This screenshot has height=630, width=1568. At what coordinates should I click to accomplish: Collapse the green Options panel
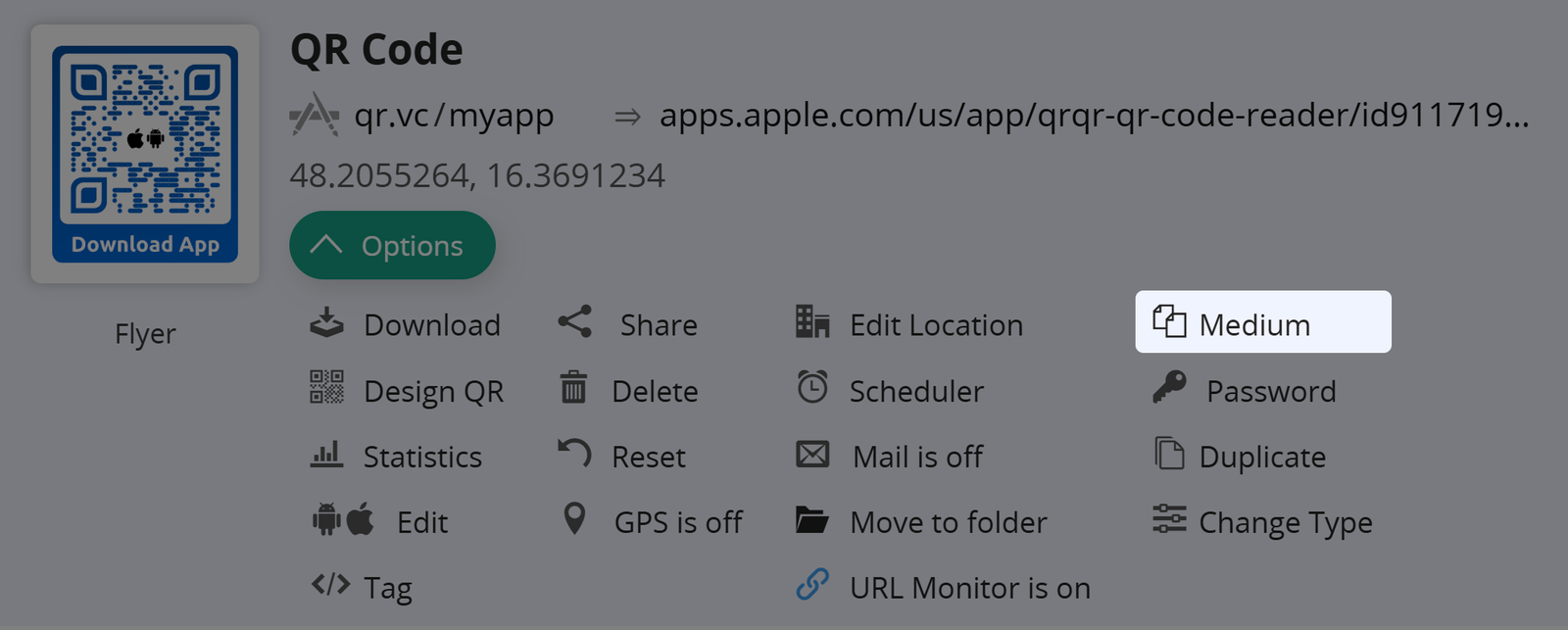[392, 246]
